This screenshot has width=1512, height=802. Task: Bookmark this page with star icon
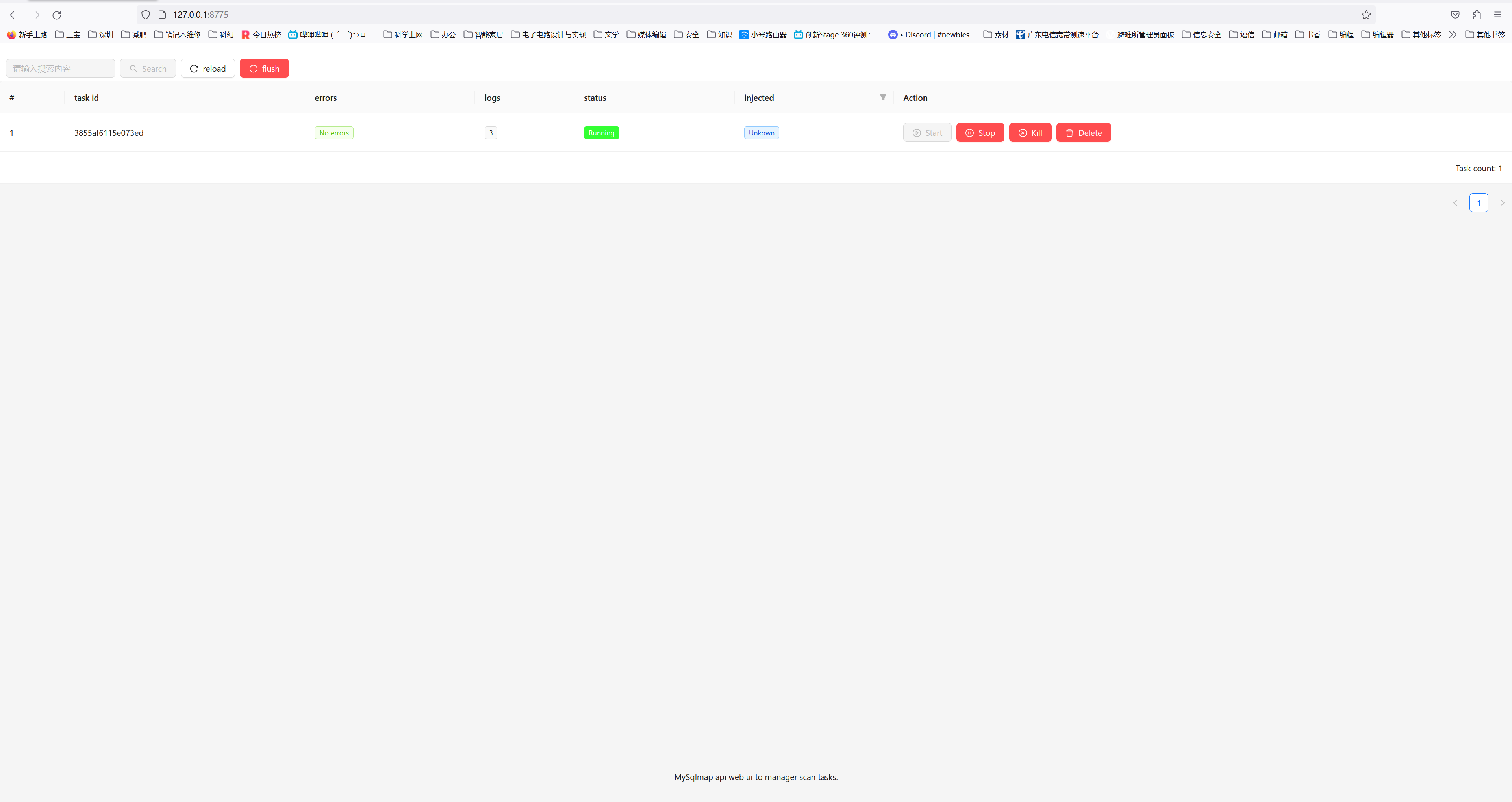pyautogui.click(x=1366, y=15)
